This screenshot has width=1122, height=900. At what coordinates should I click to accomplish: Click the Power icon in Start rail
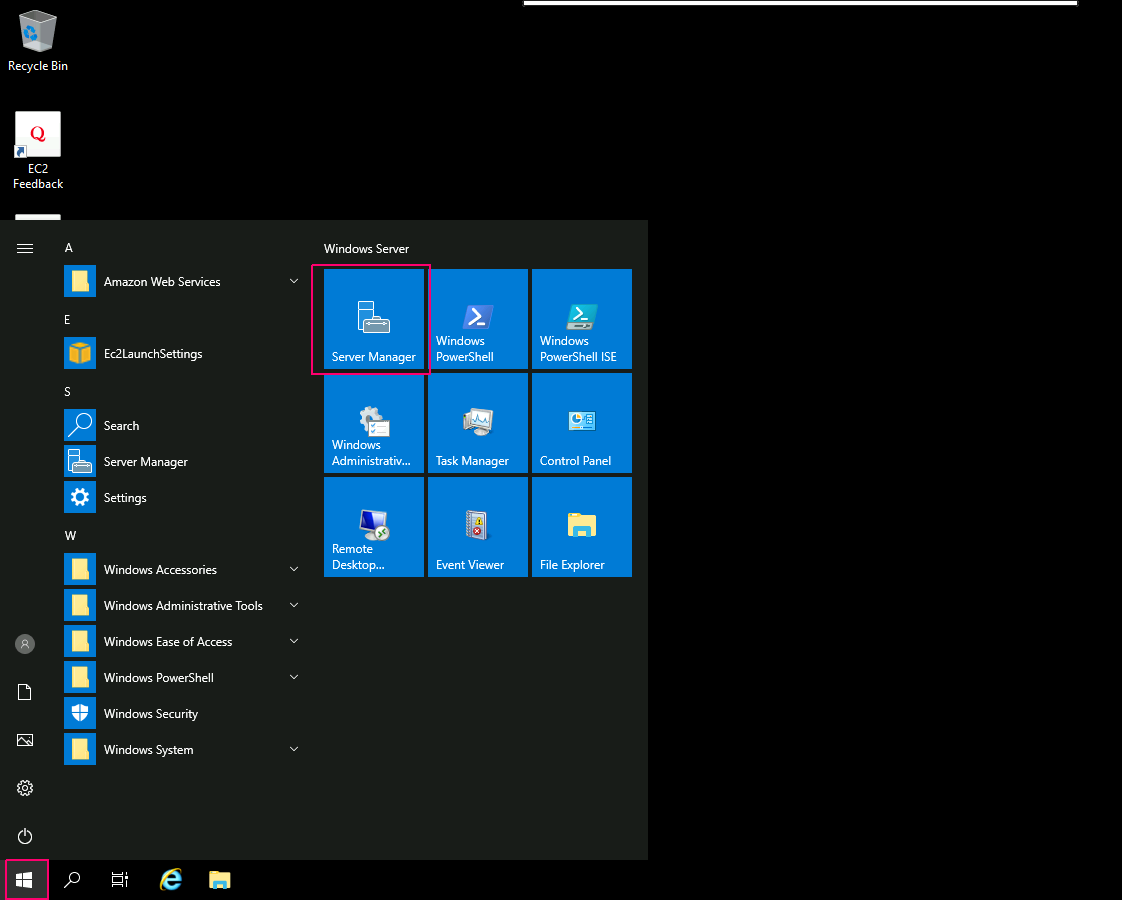(x=25, y=836)
